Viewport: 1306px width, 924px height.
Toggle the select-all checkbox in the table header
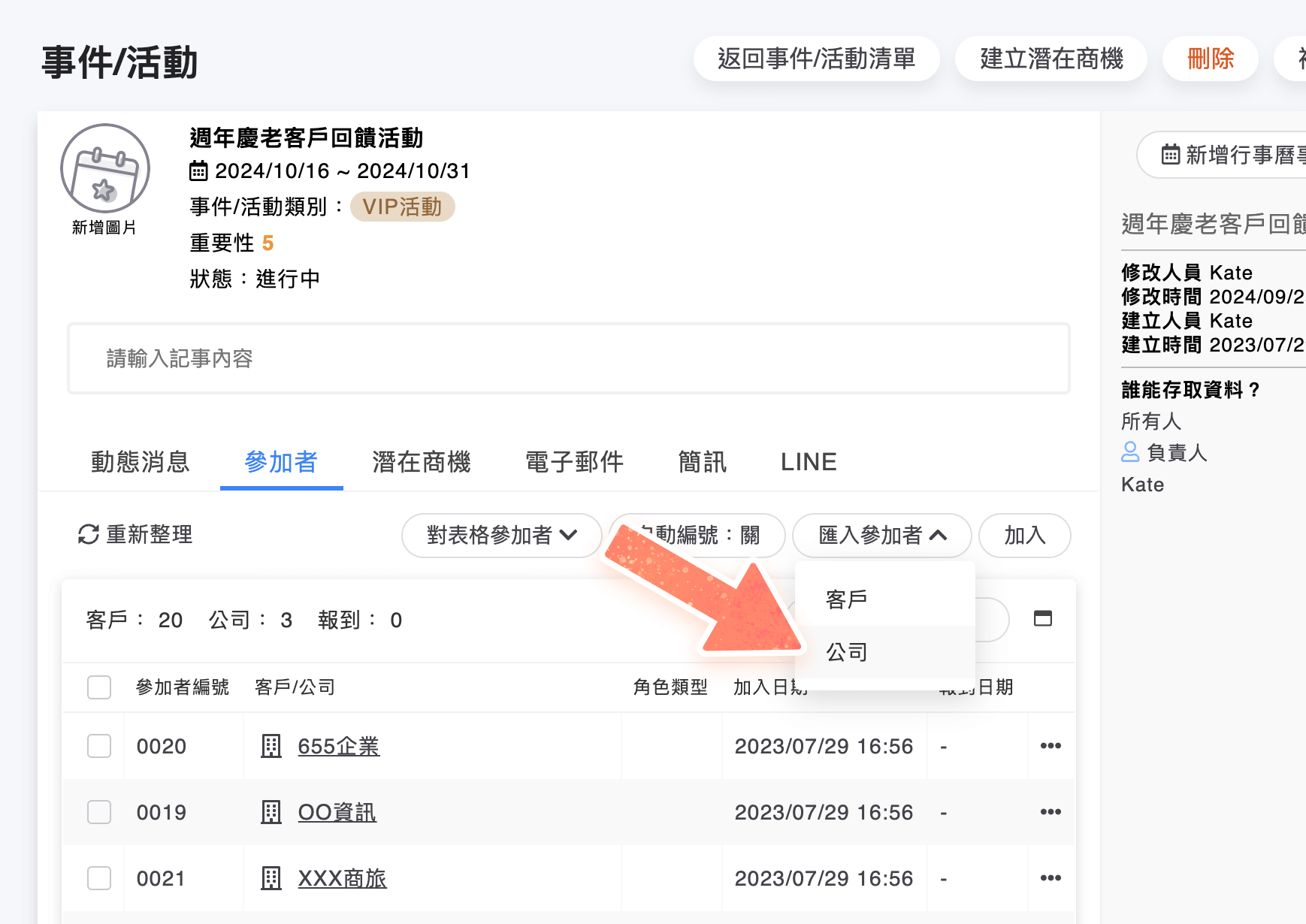pos(98,687)
